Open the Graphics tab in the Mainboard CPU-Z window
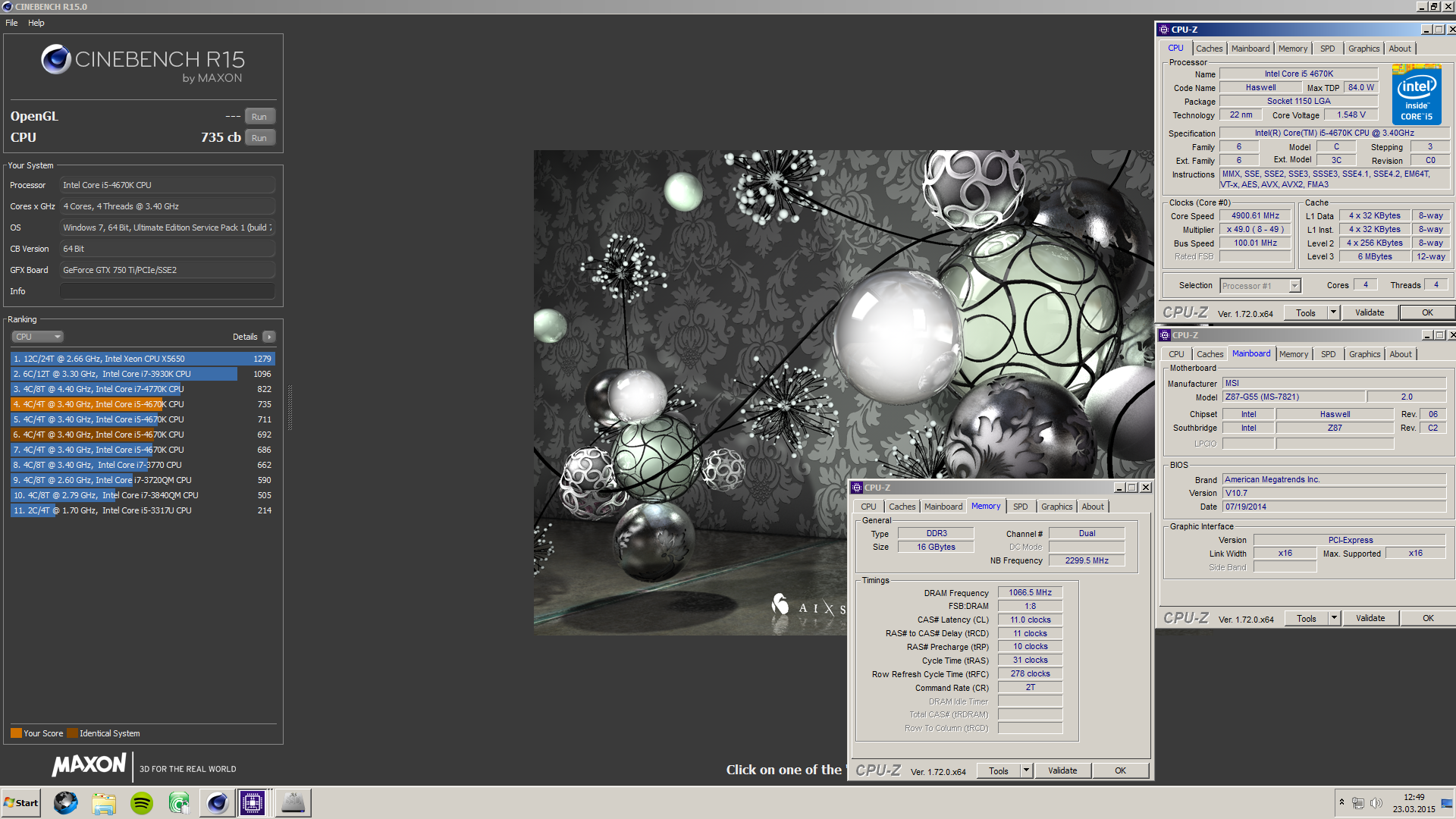1456x819 pixels. click(1365, 354)
